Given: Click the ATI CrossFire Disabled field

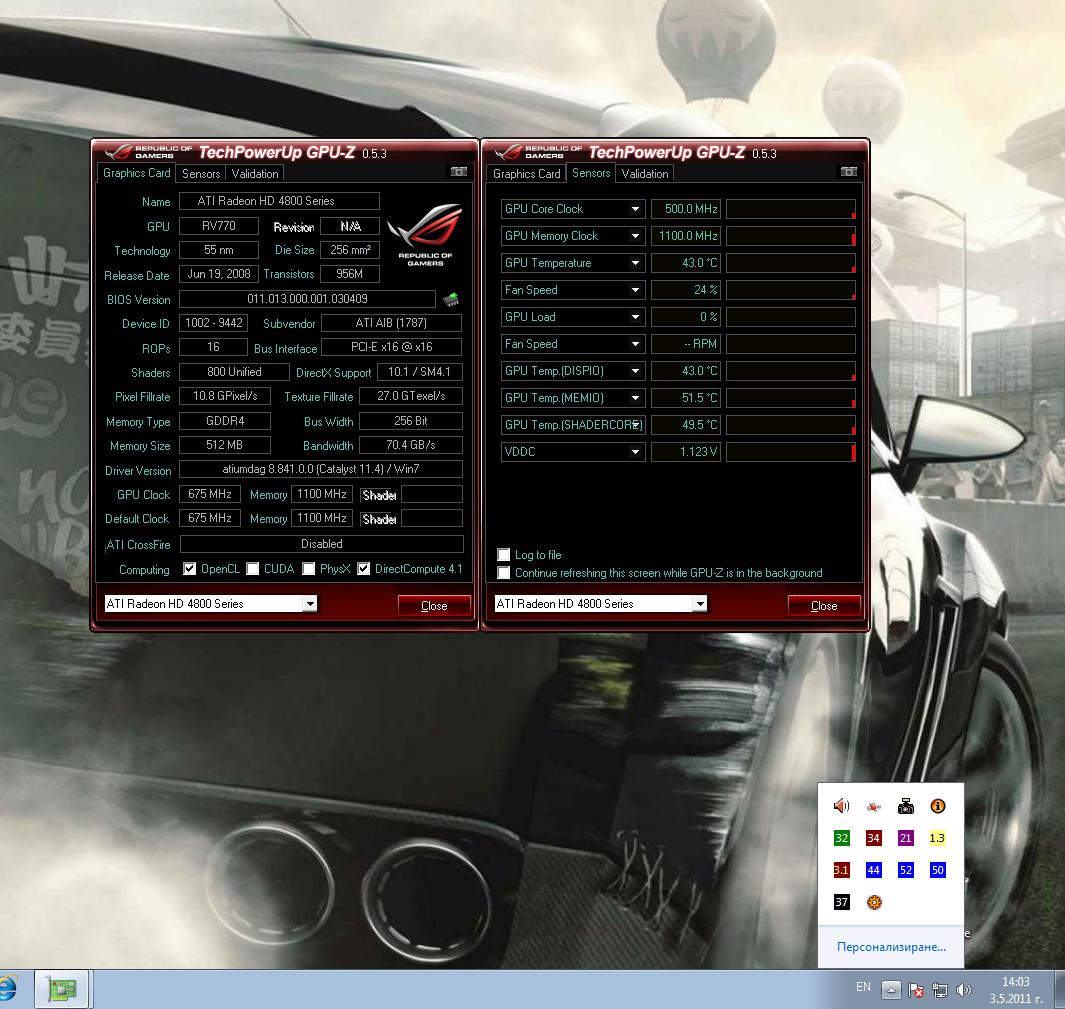Looking at the screenshot, I should [322, 544].
